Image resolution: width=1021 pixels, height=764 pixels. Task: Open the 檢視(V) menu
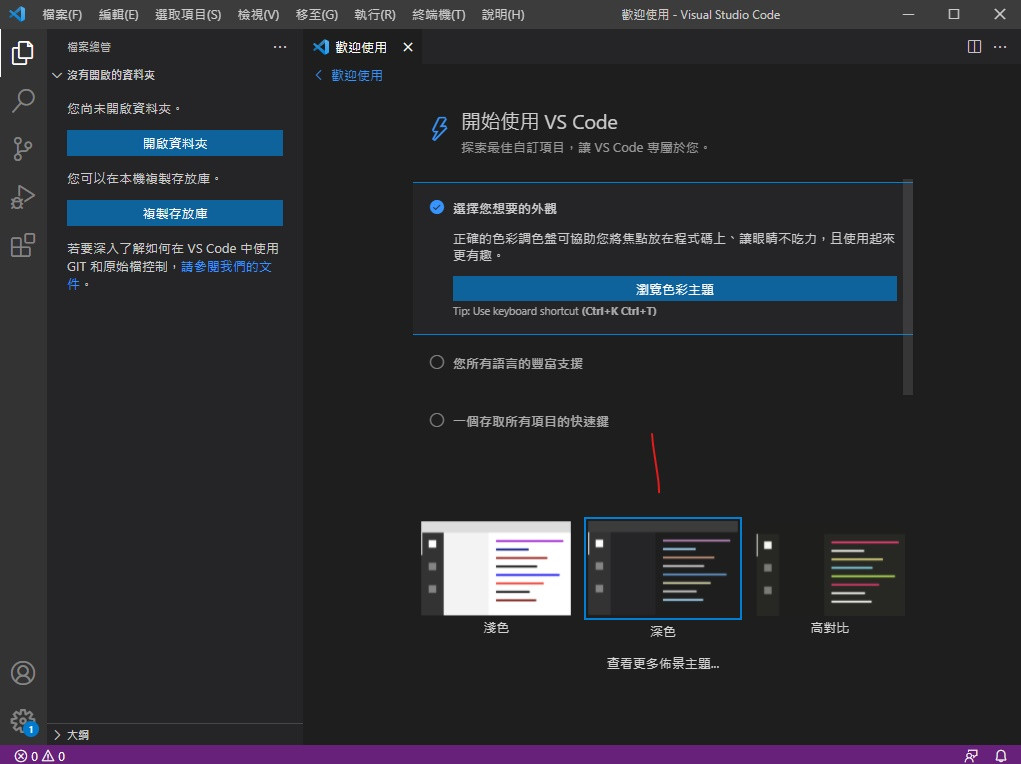point(259,14)
